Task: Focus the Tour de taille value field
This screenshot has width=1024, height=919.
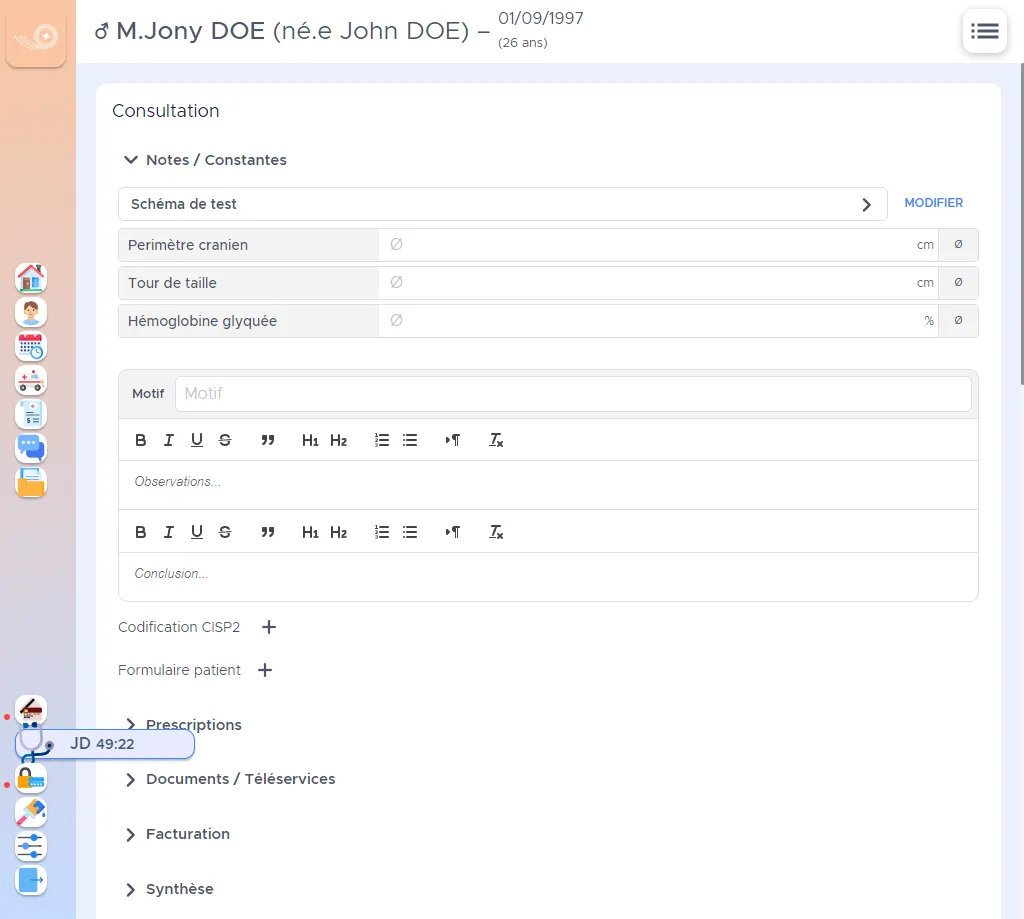Action: point(658,283)
